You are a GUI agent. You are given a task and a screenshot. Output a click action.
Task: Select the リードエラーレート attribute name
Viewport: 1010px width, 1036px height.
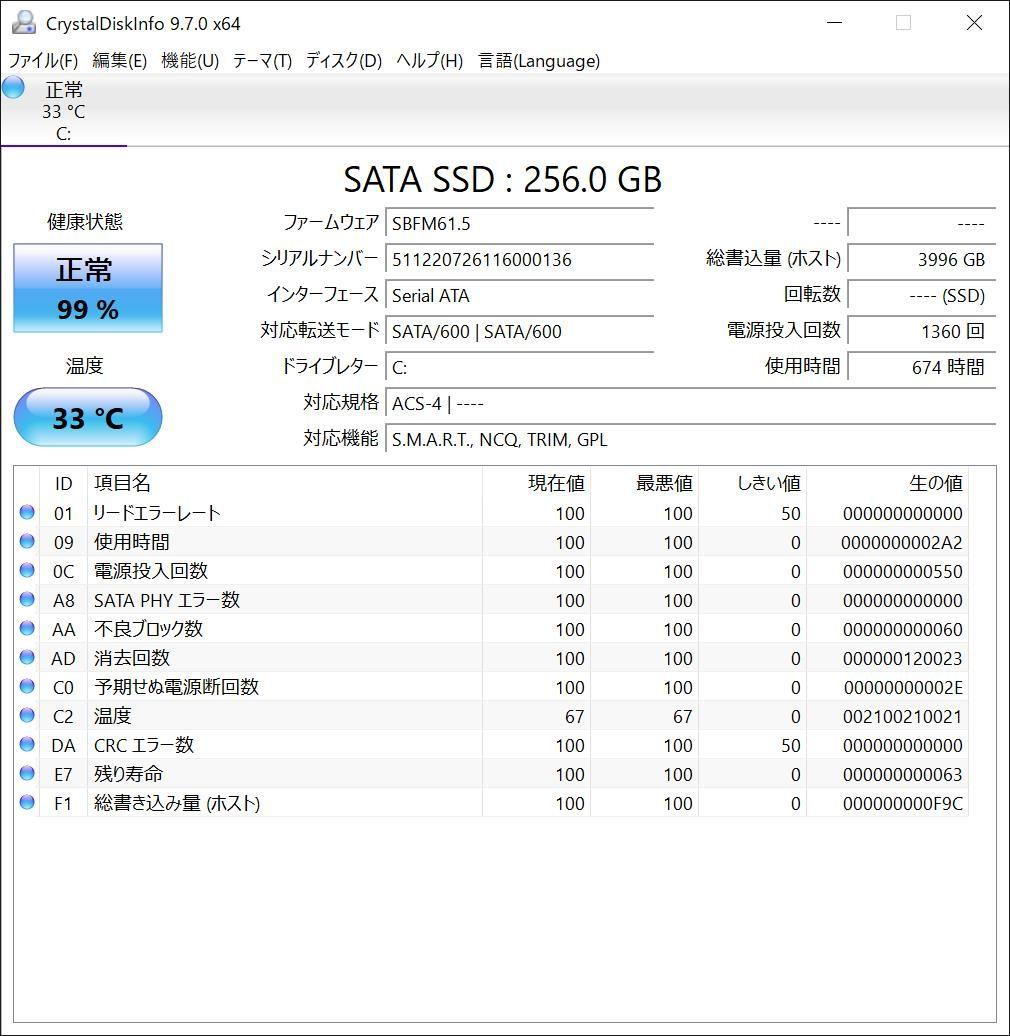tap(157, 513)
